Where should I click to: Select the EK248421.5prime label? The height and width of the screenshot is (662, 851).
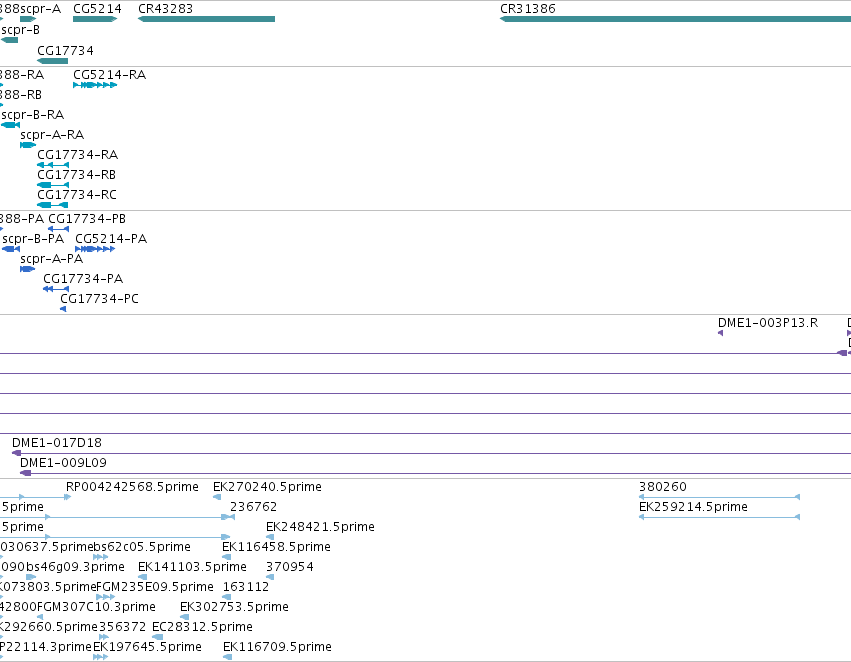(x=320, y=527)
